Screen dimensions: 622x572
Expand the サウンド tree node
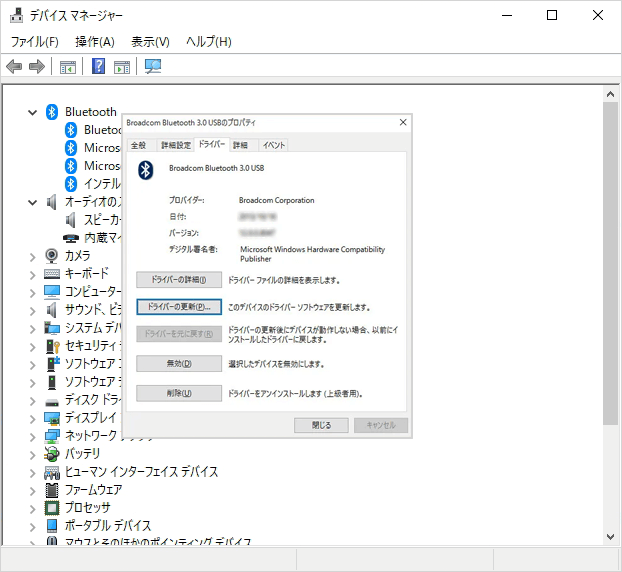point(33,311)
